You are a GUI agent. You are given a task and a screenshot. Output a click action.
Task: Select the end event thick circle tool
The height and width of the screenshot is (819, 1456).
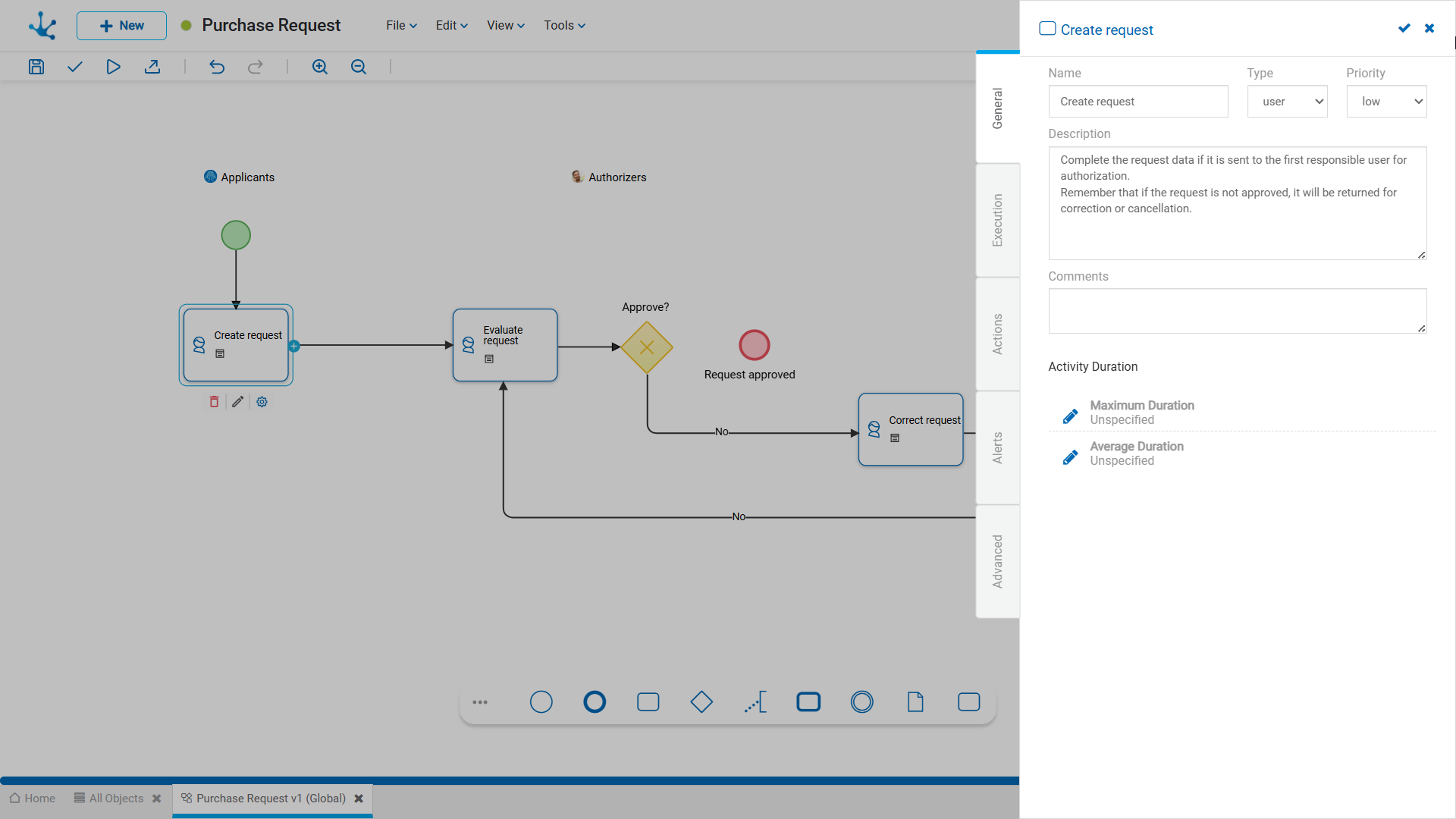click(x=595, y=702)
